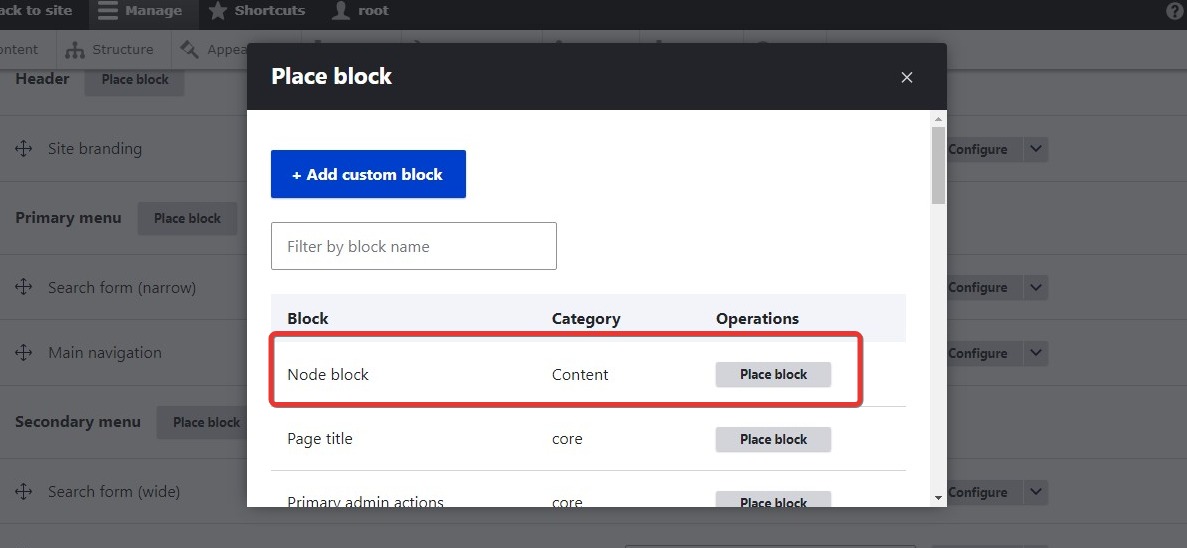Click the Structure hierarchy icon
This screenshot has width=1187, height=548.
(75, 50)
